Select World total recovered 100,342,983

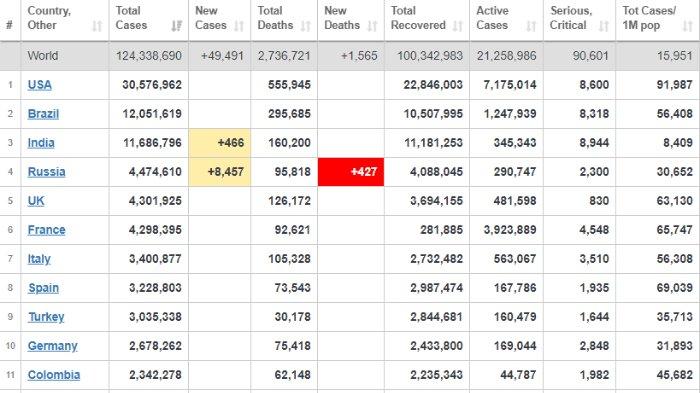click(430, 56)
